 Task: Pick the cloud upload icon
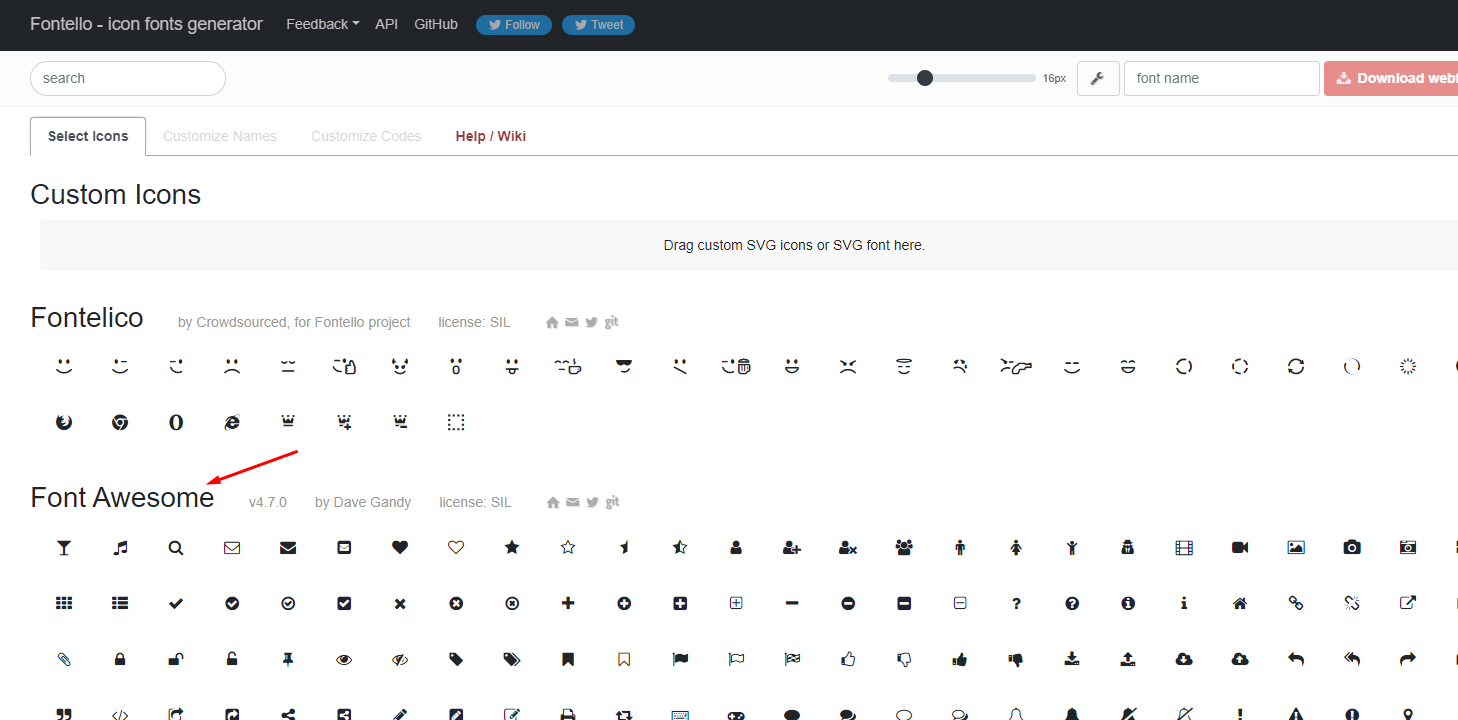coord(1240,659)
